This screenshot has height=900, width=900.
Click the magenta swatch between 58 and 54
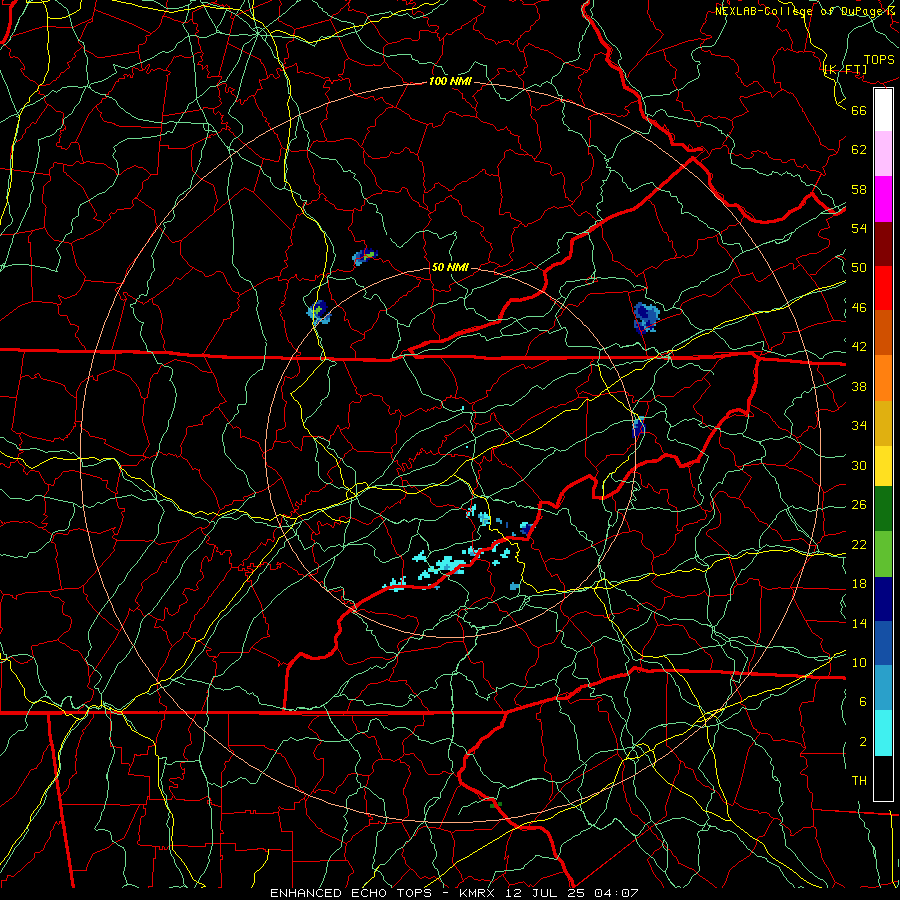tap(883, 199)
